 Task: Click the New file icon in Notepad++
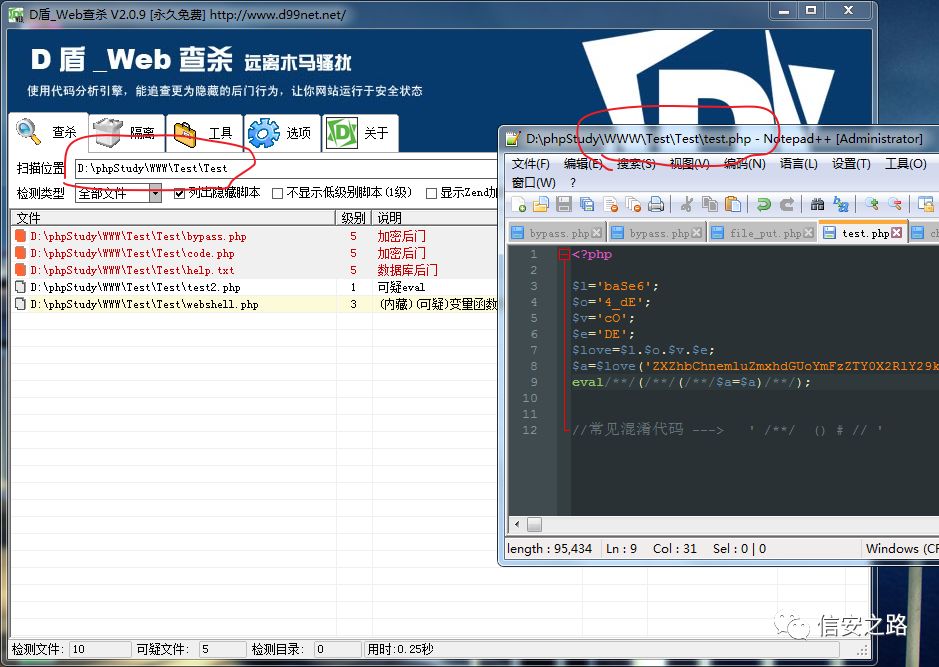pyautogui.click(x=520, y=205)
